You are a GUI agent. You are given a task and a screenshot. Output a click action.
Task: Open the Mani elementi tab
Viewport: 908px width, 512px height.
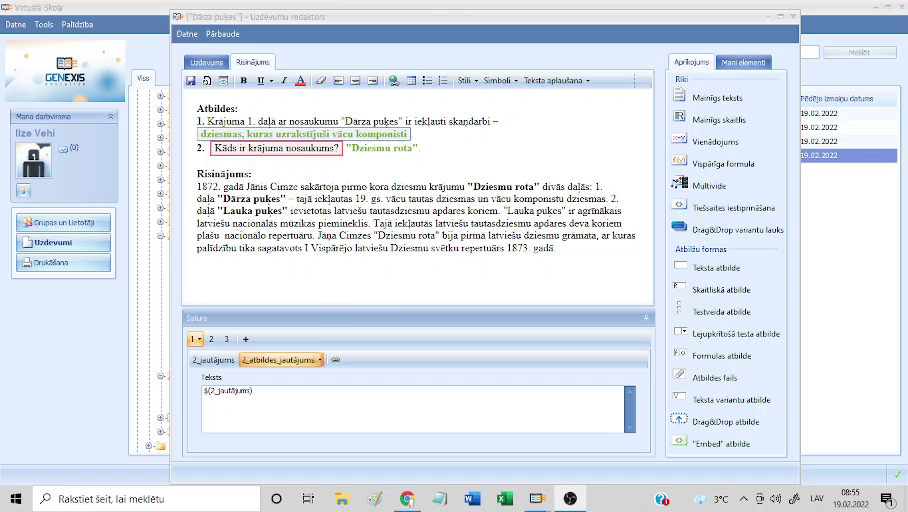[744, 62]
